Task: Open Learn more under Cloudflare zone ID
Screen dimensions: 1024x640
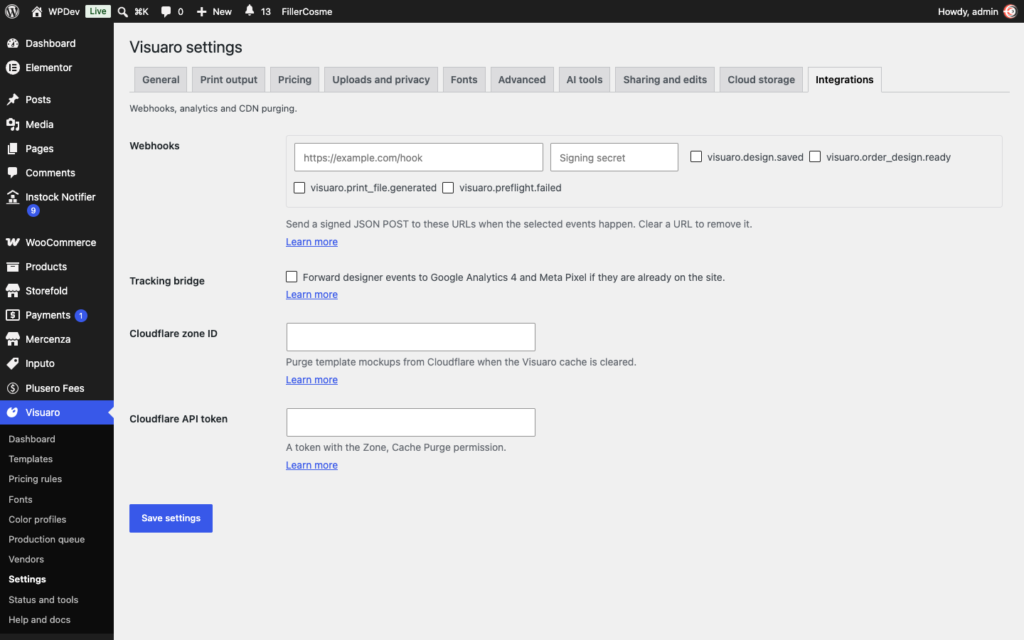Action: point(312,379)
